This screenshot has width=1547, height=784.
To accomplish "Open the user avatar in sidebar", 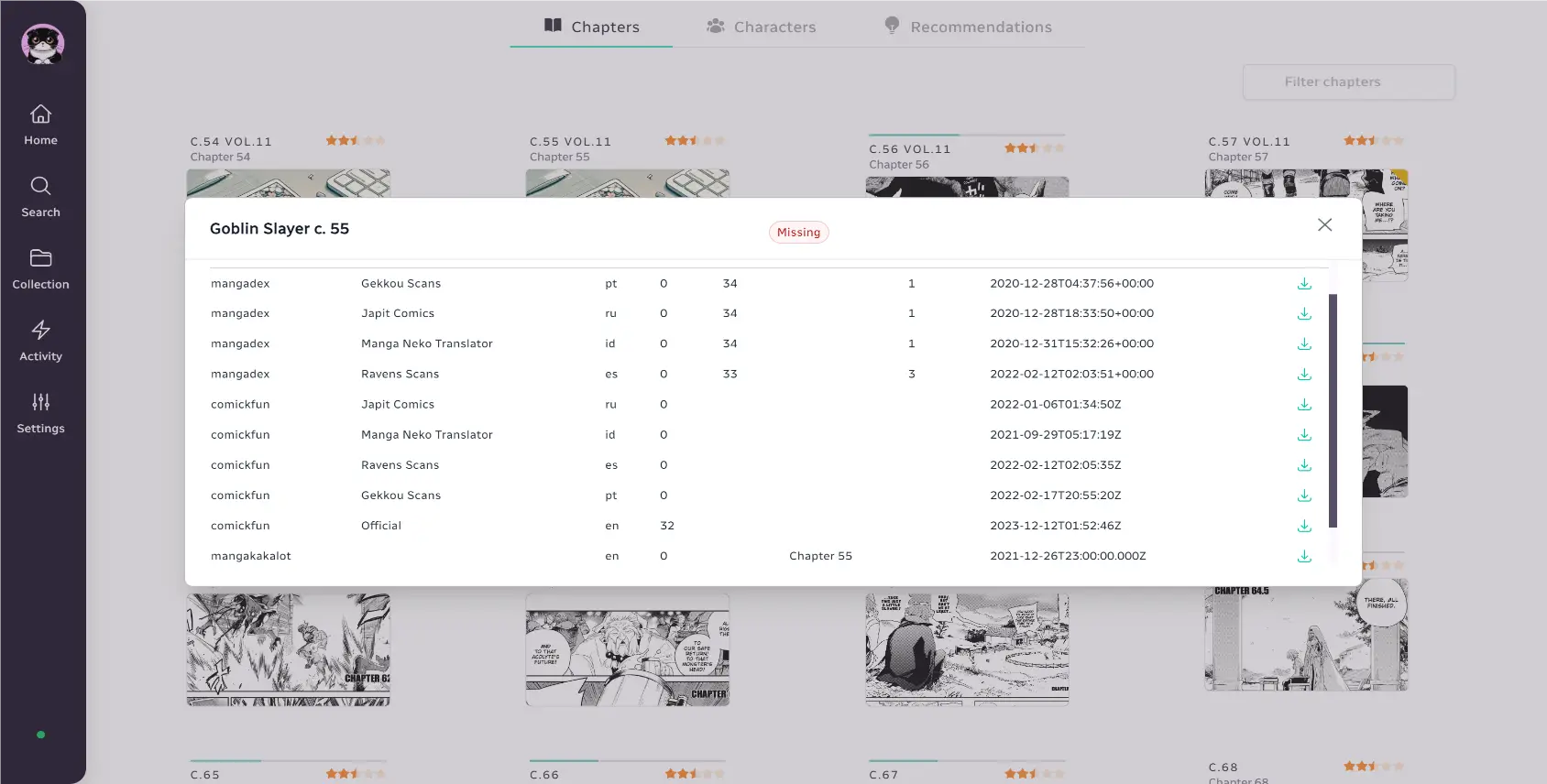I will coord(43,44).
